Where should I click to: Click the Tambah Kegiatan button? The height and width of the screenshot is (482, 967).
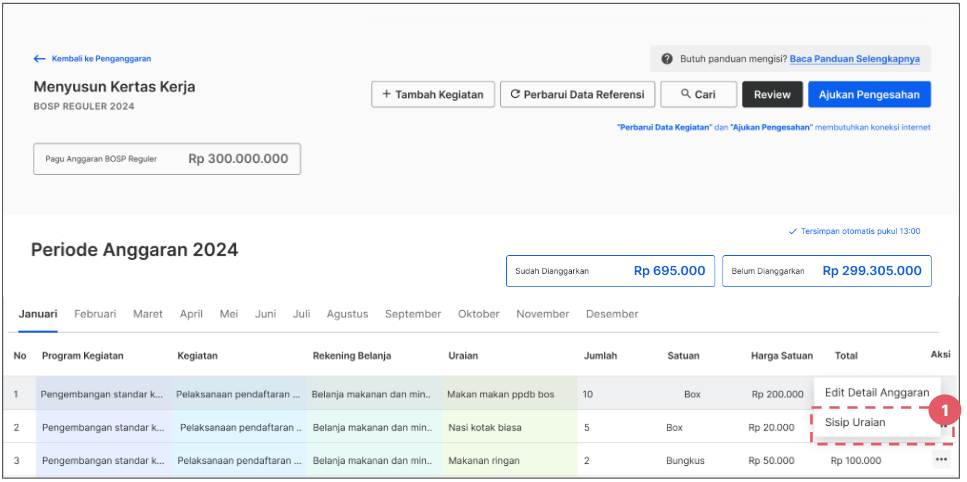(x=433, y=94)
